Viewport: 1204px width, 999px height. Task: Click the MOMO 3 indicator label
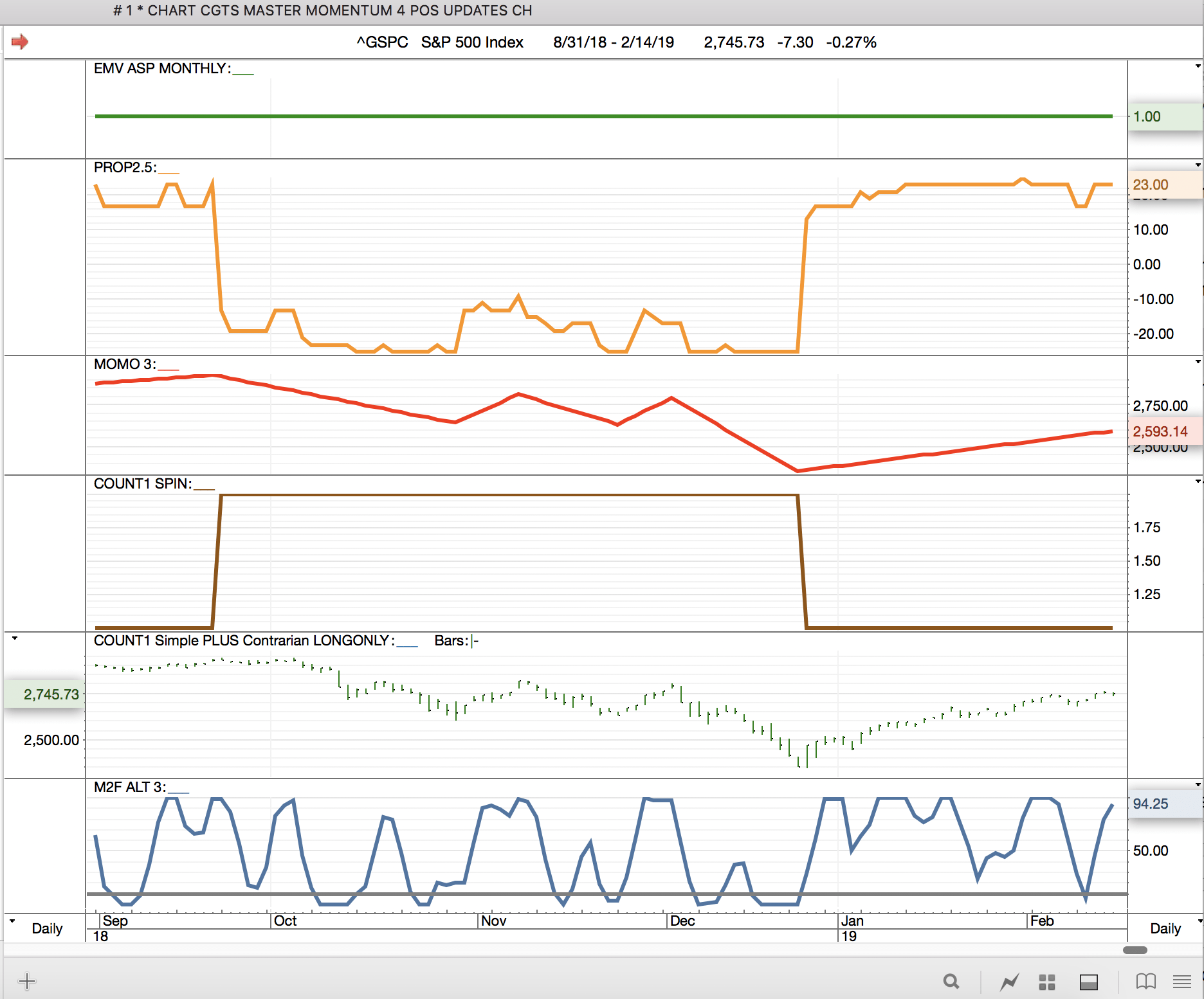point(125,364)
